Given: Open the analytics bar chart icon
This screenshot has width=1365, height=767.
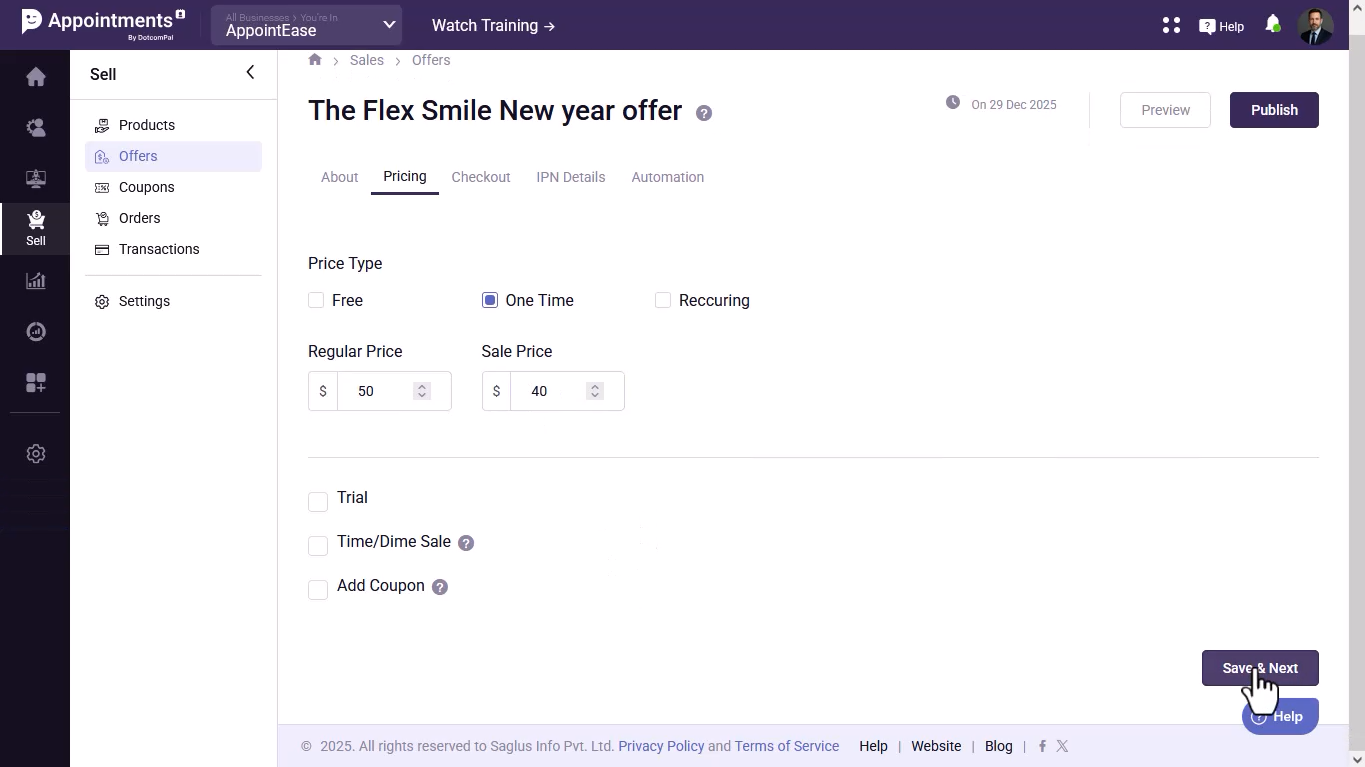Looking at the screenshot, I should pyautogui.click(x=36, y=281).
